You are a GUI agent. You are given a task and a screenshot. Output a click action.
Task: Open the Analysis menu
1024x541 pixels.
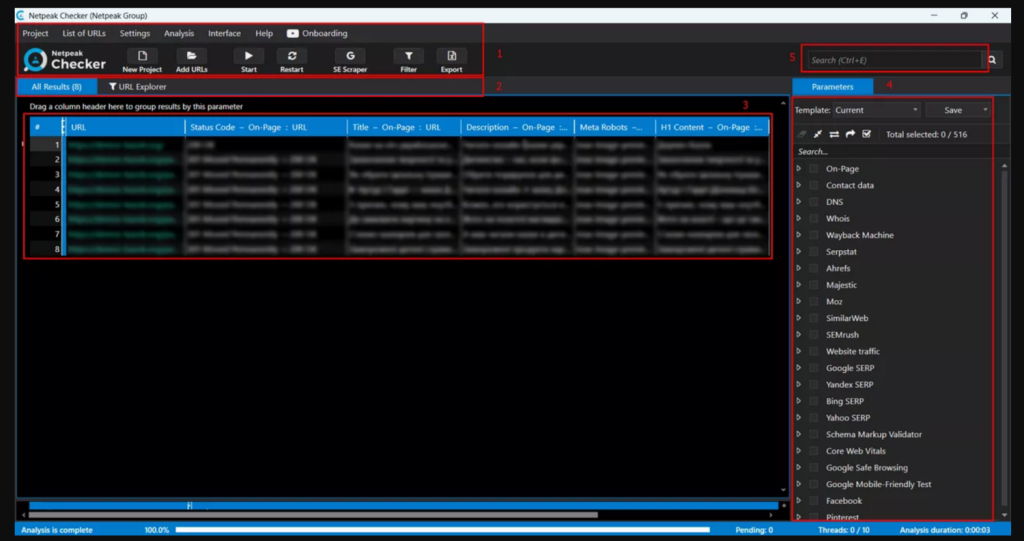tap(179, 33)
